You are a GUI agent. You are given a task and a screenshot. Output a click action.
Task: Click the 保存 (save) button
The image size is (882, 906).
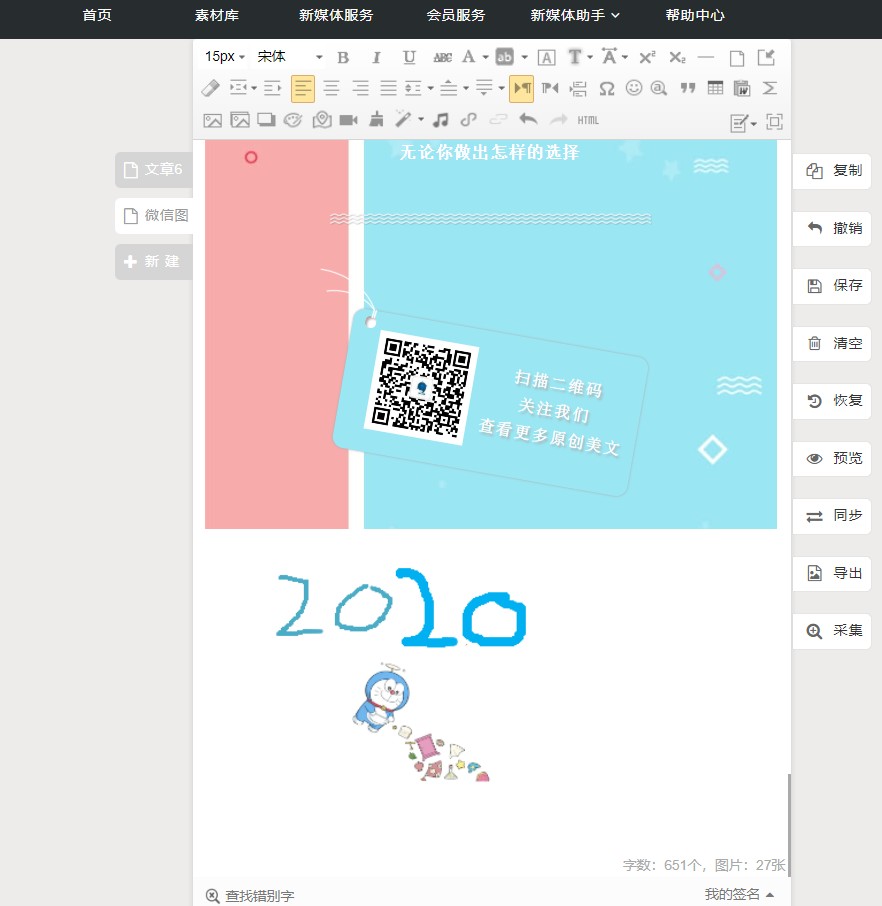[x=833, y=286]
